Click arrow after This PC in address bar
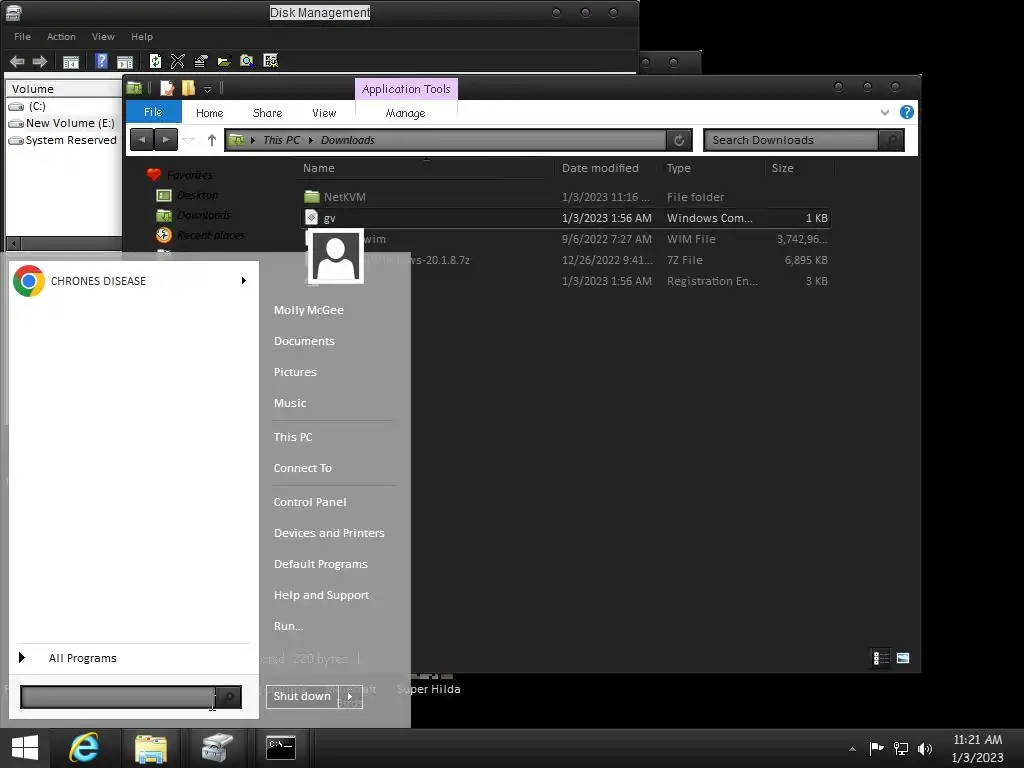Image resolution: width=1024 pixels, height=768 pixels. coord(310,140)
